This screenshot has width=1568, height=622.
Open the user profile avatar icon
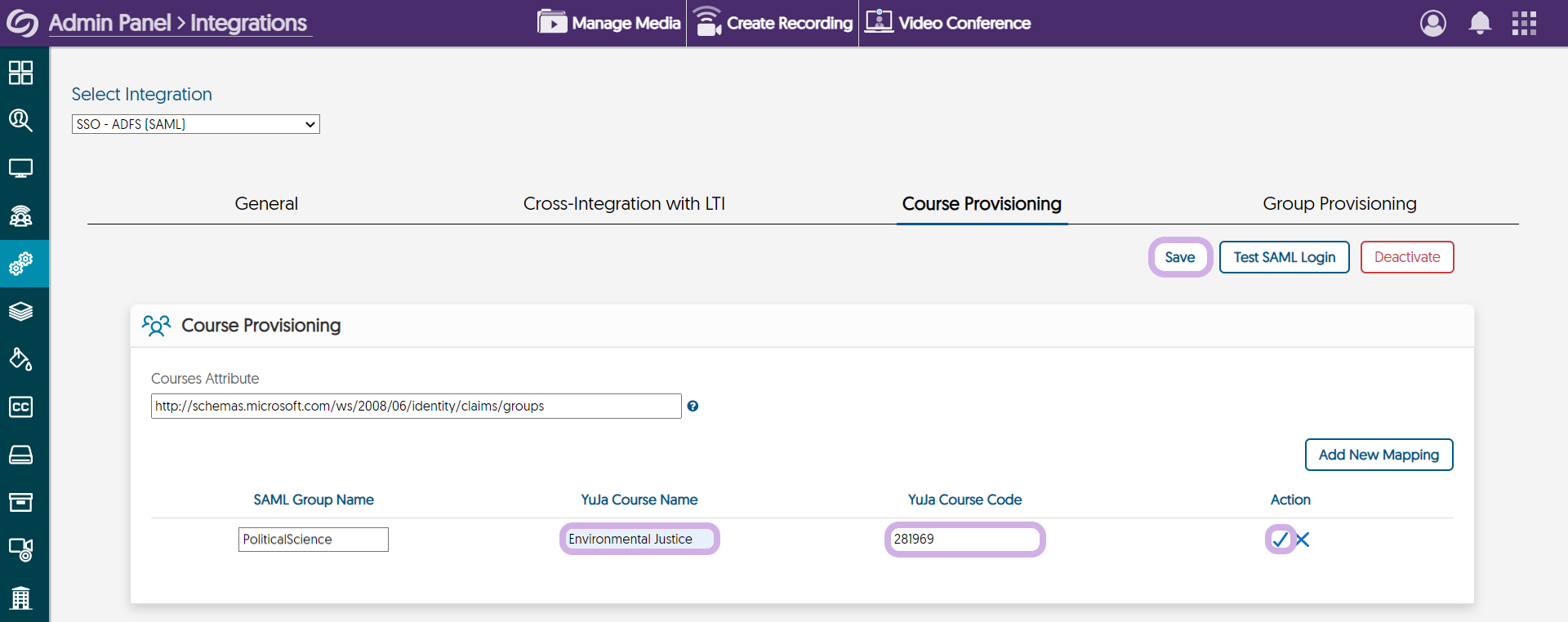pos(1433,23)
